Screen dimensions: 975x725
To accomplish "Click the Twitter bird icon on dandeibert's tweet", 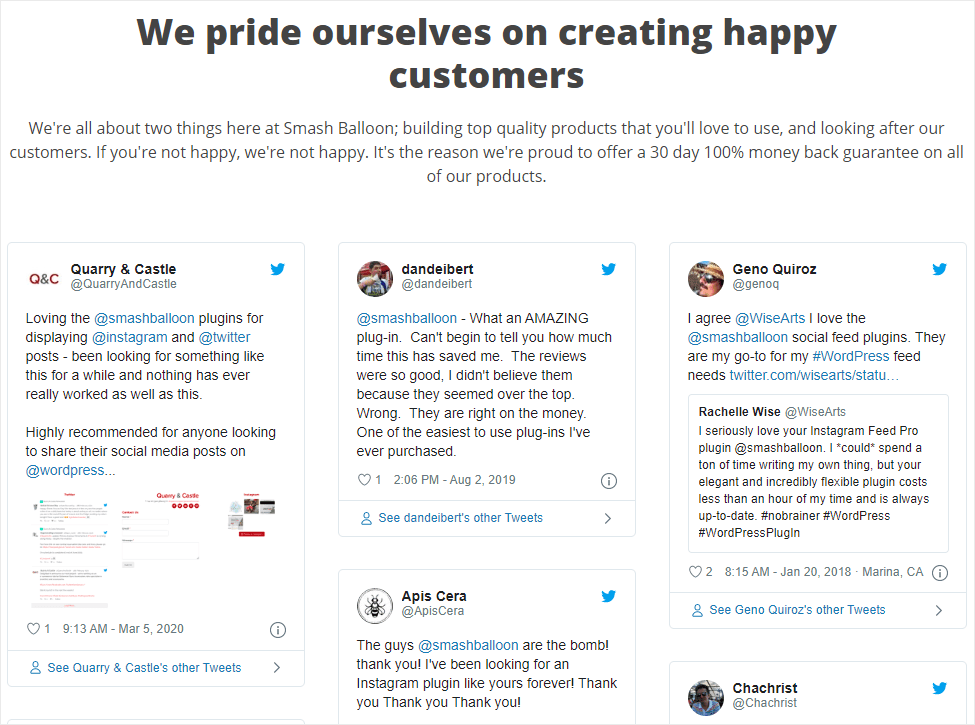I will 608,268.
